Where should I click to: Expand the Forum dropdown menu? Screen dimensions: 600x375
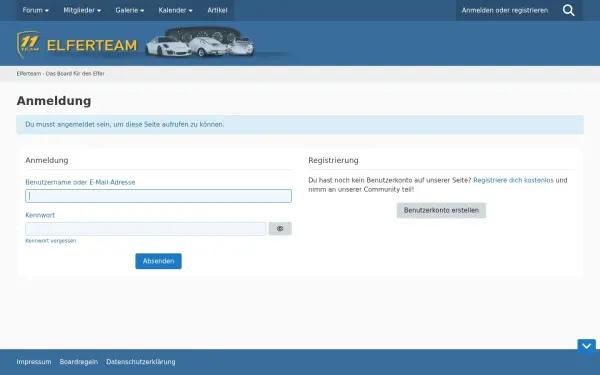tap(35, 10)
